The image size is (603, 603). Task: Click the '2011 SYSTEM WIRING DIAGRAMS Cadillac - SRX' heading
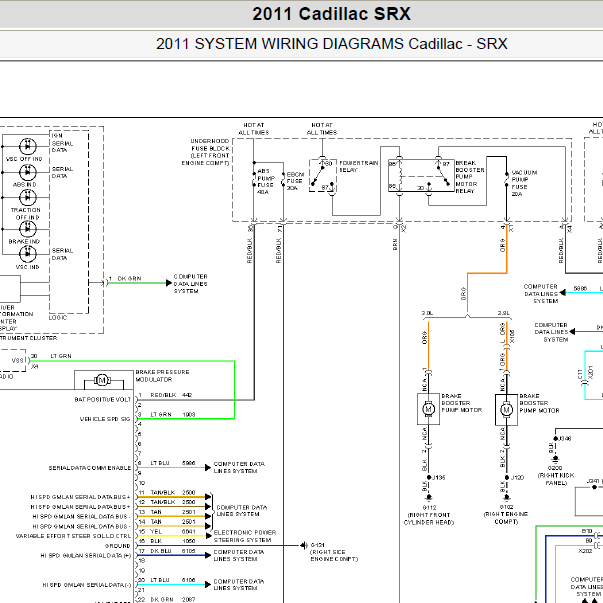click(x=331, y=44)
